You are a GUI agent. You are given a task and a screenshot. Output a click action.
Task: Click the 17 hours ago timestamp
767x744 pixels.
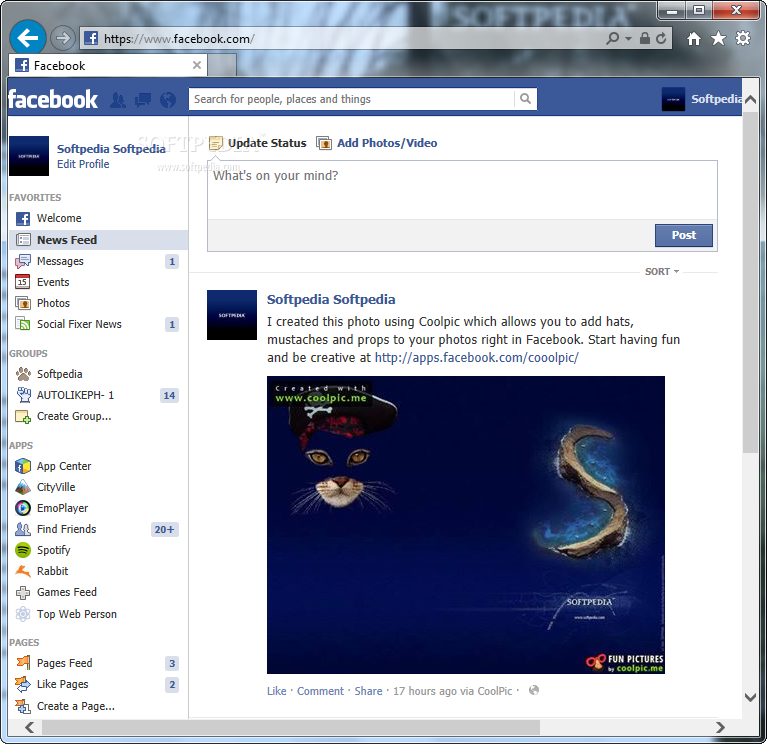click(x=425, y=691)
